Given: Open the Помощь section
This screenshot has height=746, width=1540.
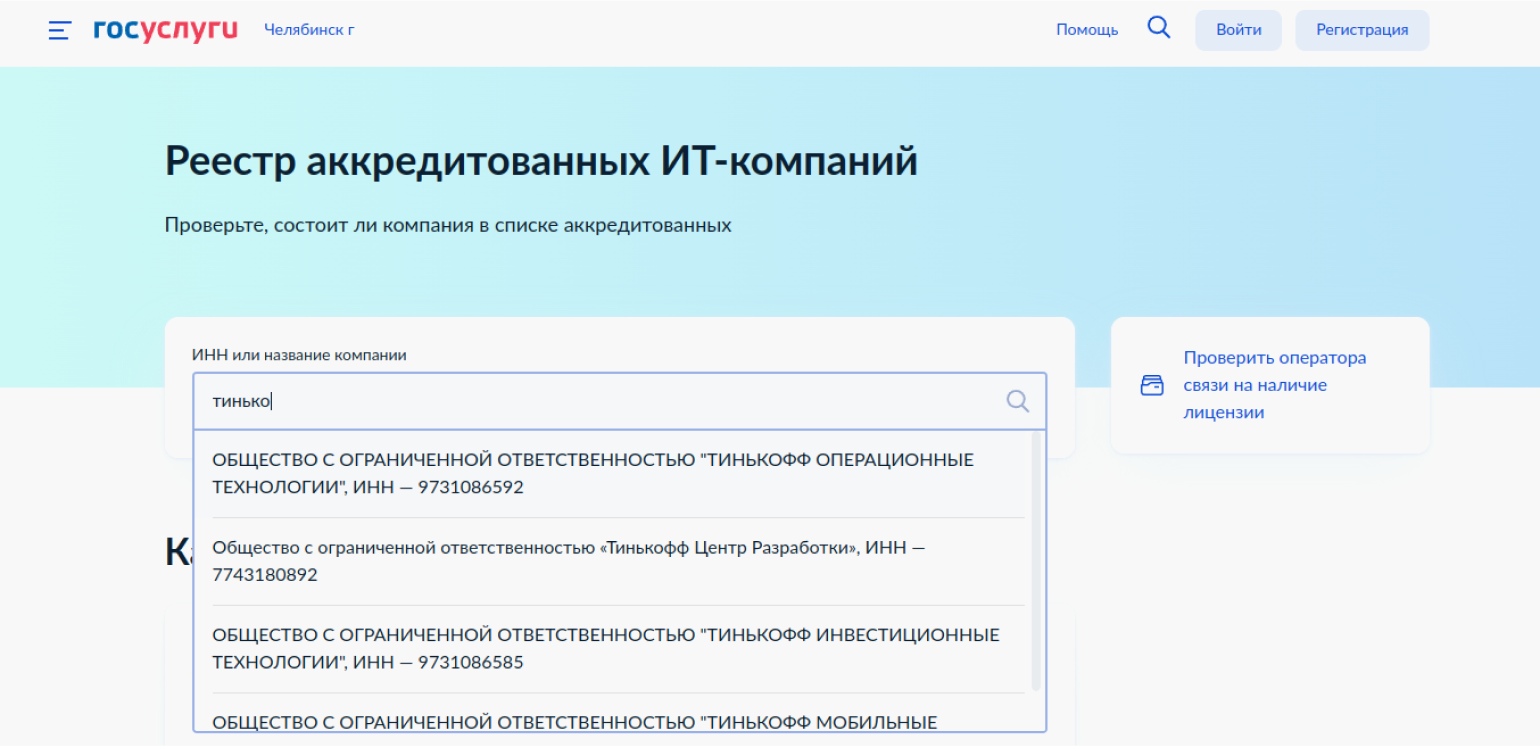Looking at the screenshot, I should [x=1087, y=30].
